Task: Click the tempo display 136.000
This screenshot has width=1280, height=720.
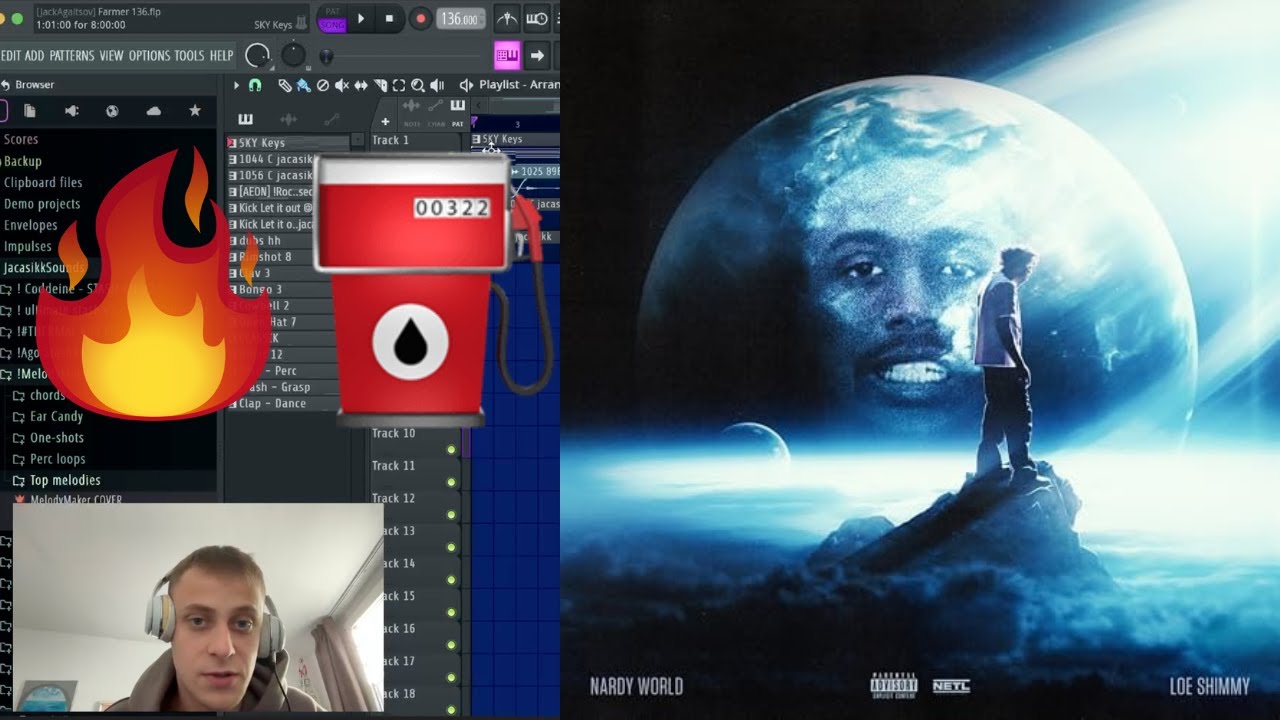Action: pos(460,19)
